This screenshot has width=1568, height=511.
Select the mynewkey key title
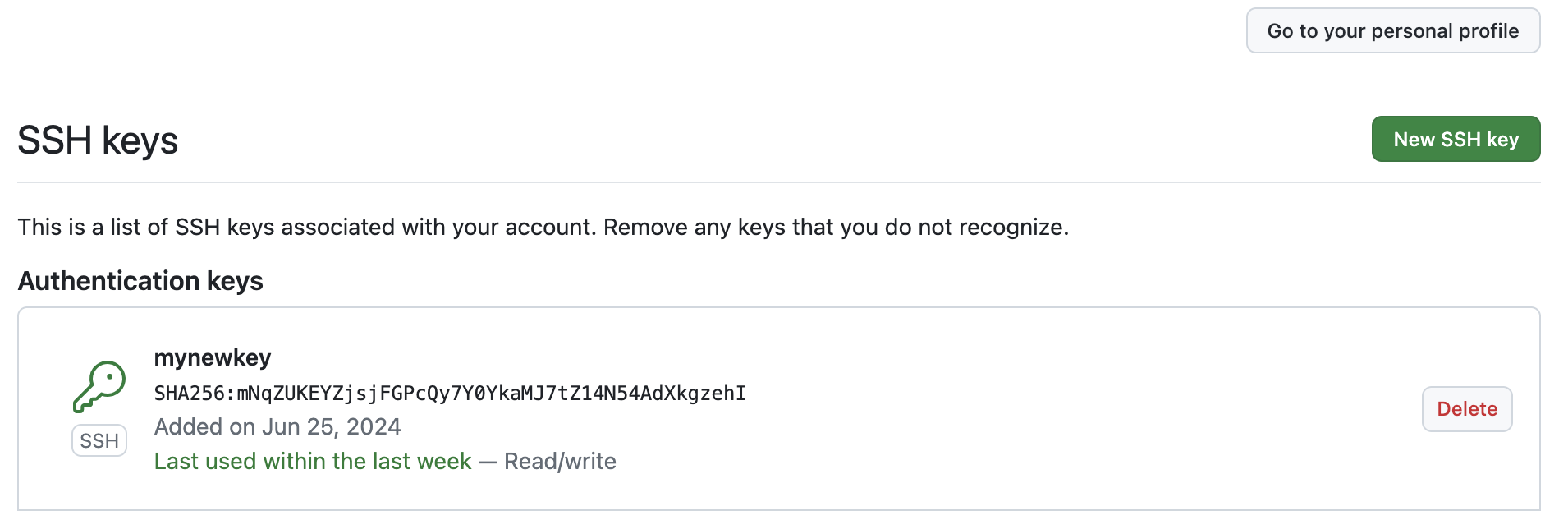[213, 358]
